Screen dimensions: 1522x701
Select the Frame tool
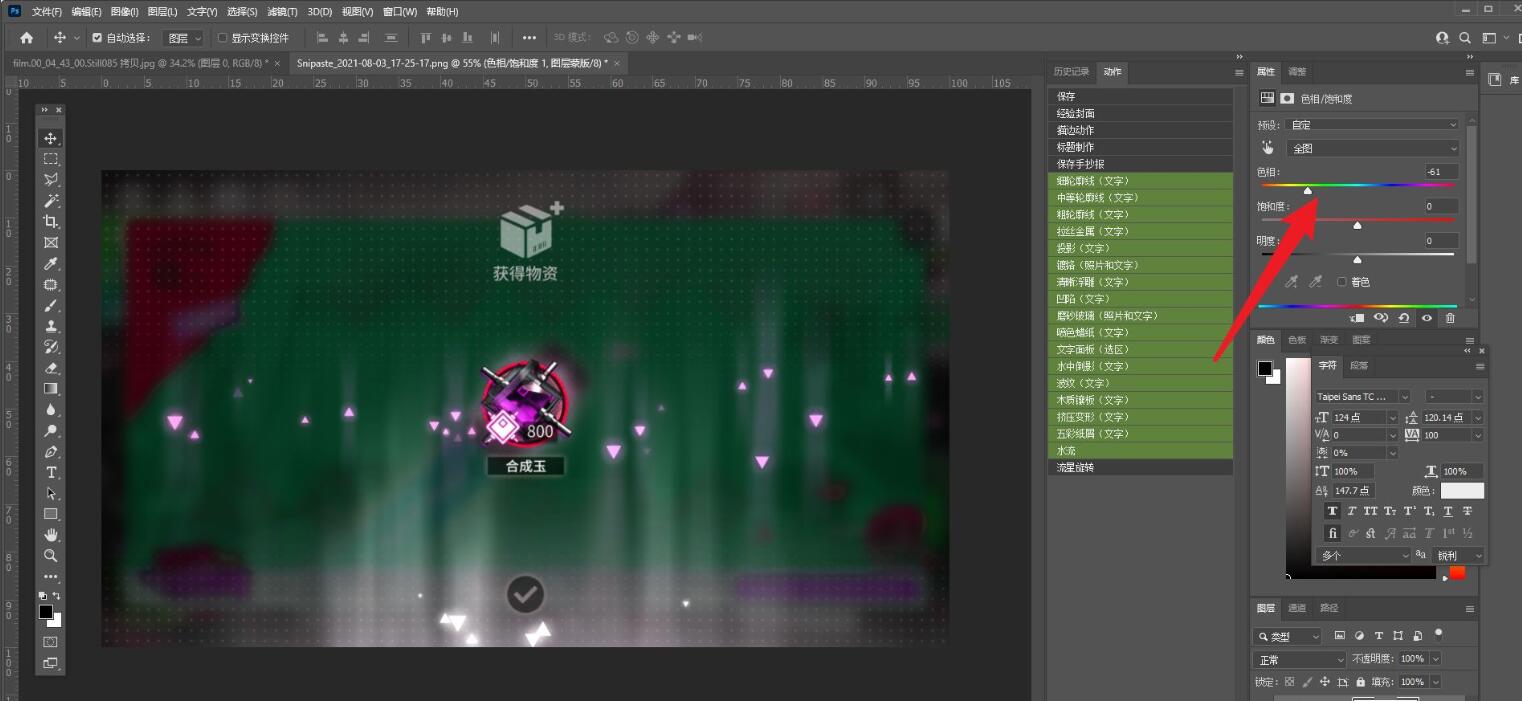pyautogui.click(x=50, y=243)
